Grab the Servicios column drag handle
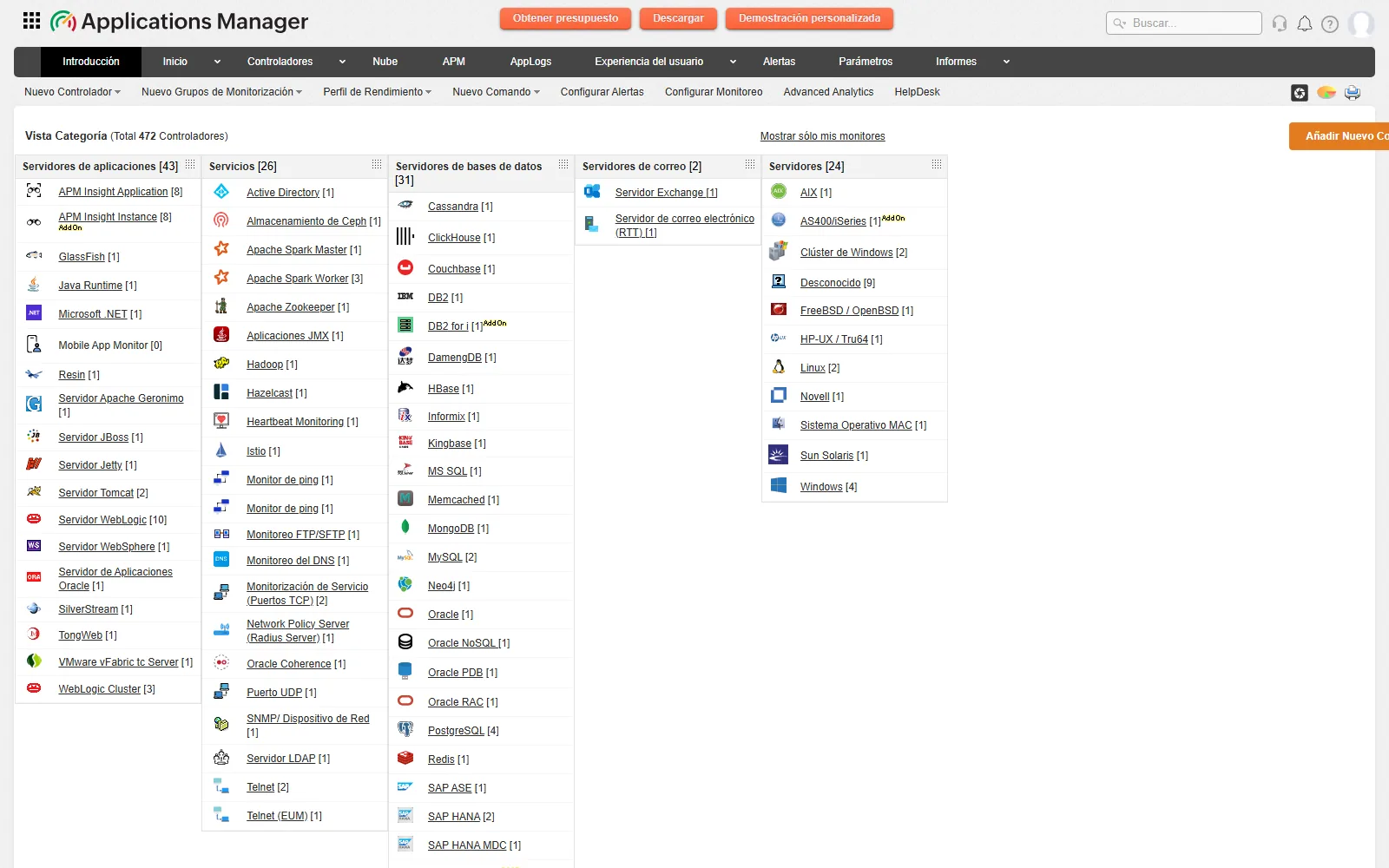 [x=377, y=165]
